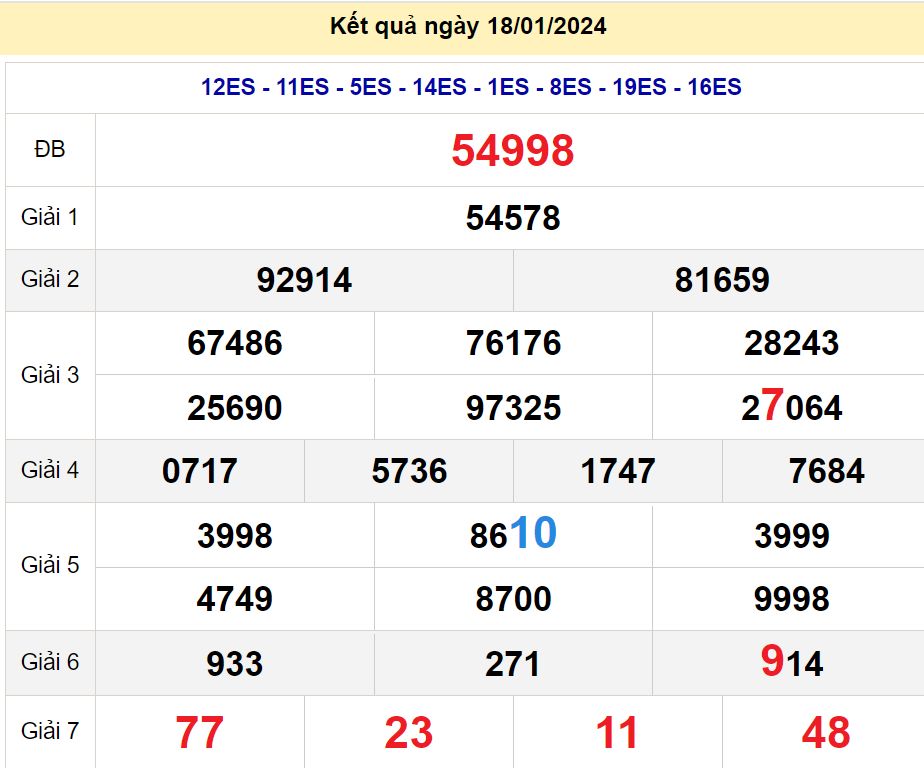Click the Giải 4 number 7684
This screenshot has height=768, width=924.
[x=826, y=471]
